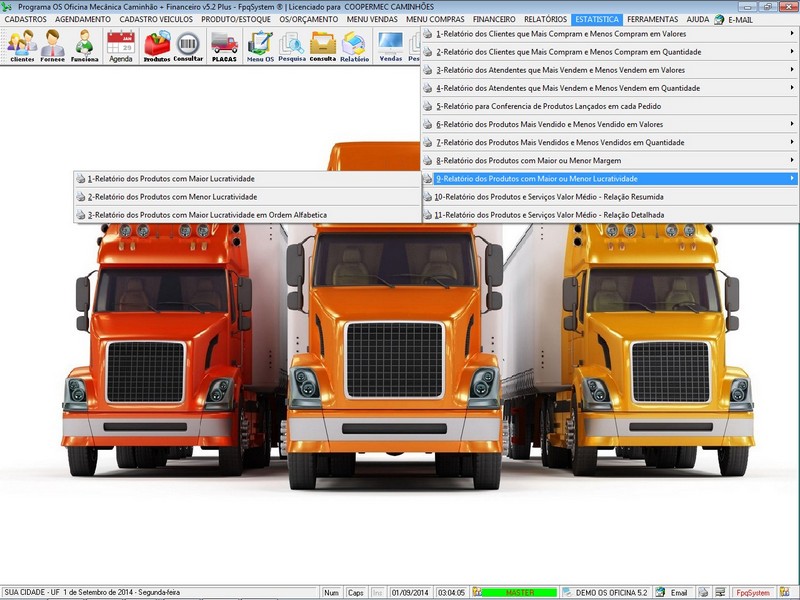Open the Fornece suppliers icon
Screen dimensions: 800x600
pos(53,45)
